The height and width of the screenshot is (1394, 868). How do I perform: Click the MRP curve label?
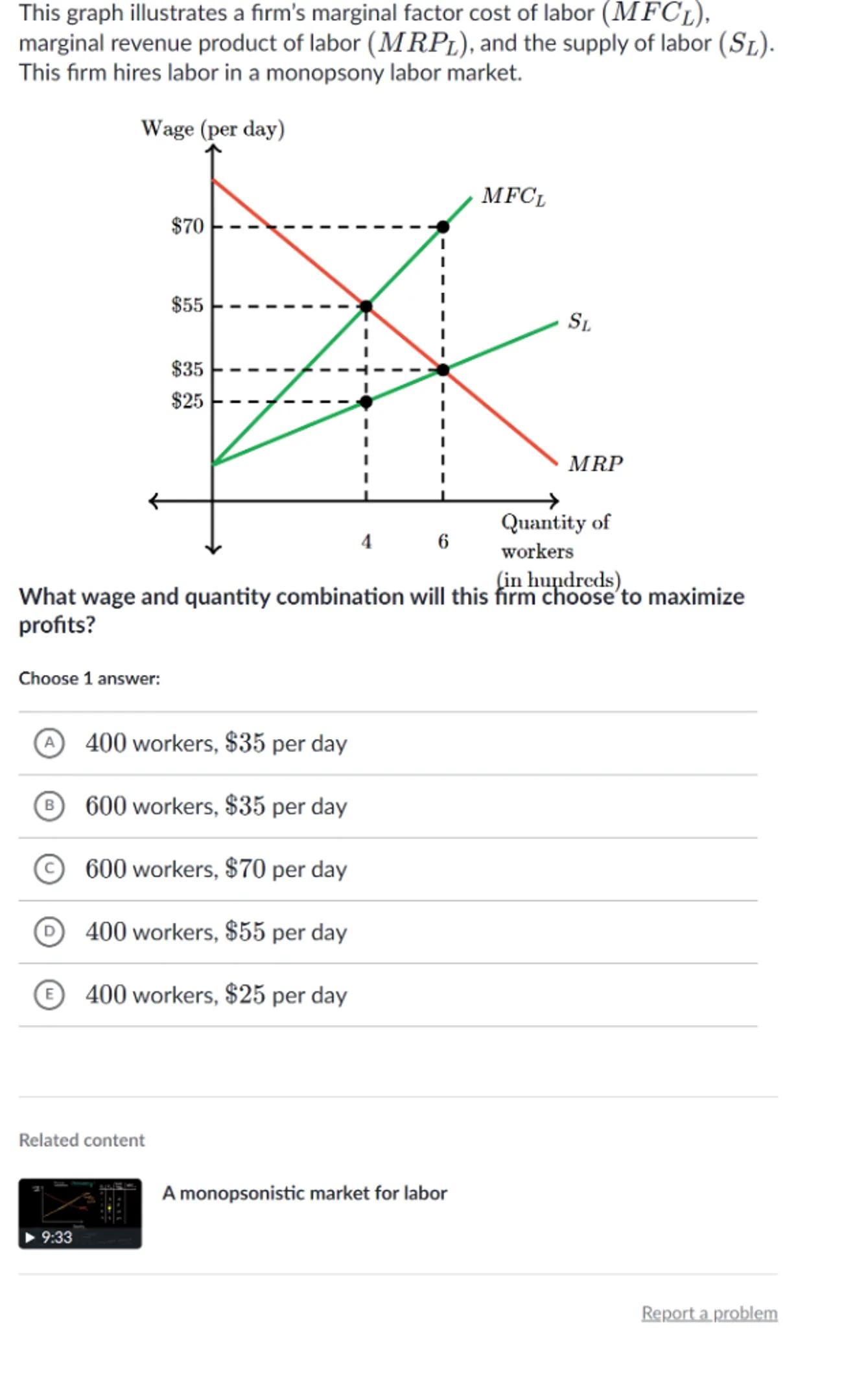(595, 464)
